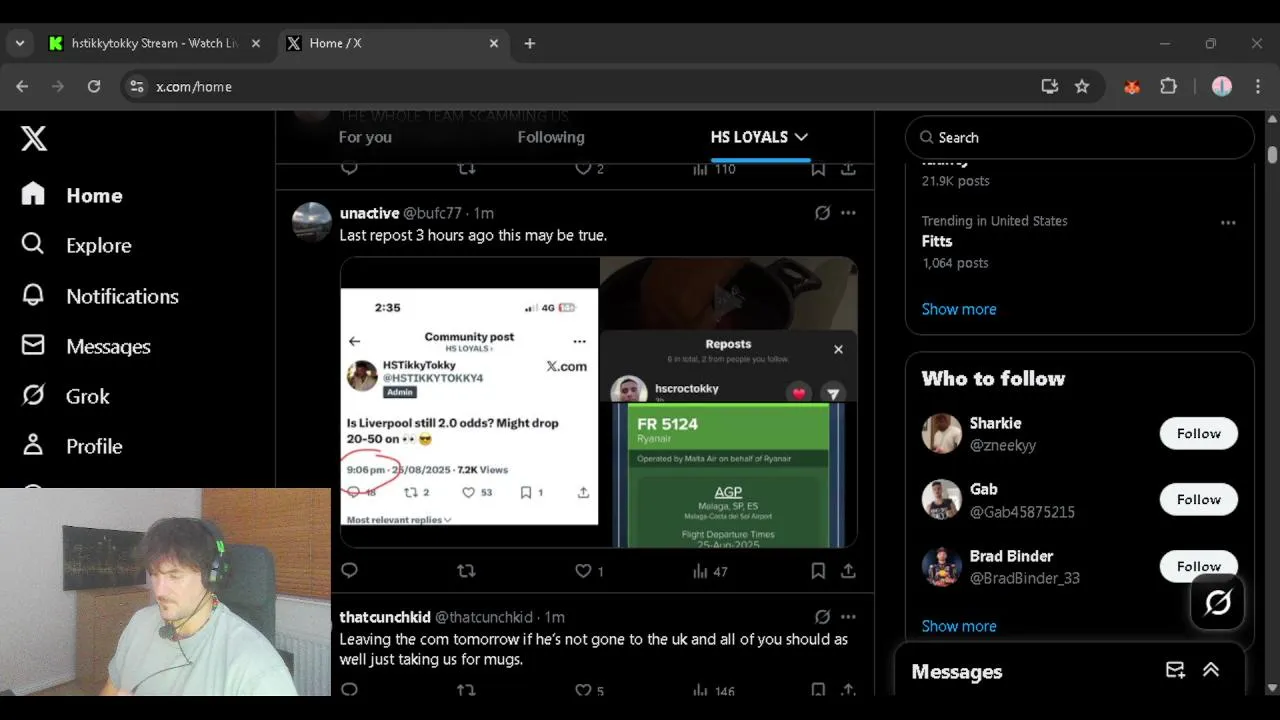Open more options for Fitts trend
Viewport: 1280px width, 720px height.
point(1228,222)
